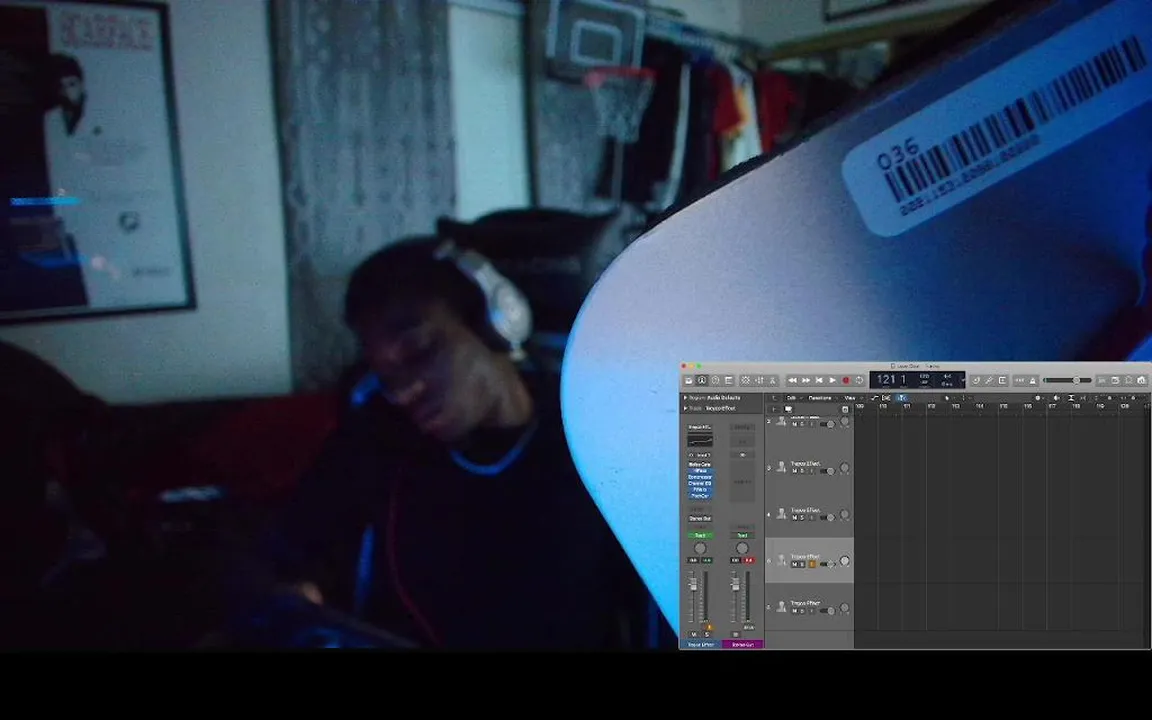Open Smart Controls from the control bar
The image size is (1152, 720).
coord(745,381)
